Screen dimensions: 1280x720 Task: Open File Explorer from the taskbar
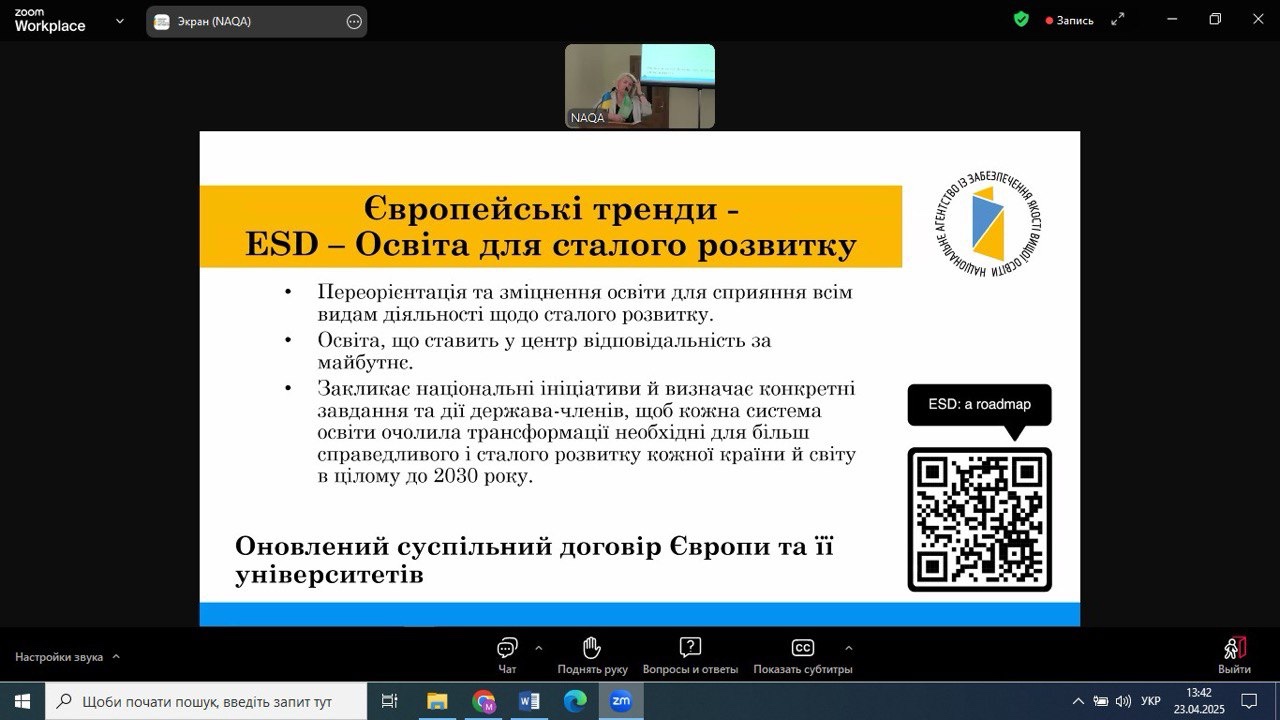[437, 701]
